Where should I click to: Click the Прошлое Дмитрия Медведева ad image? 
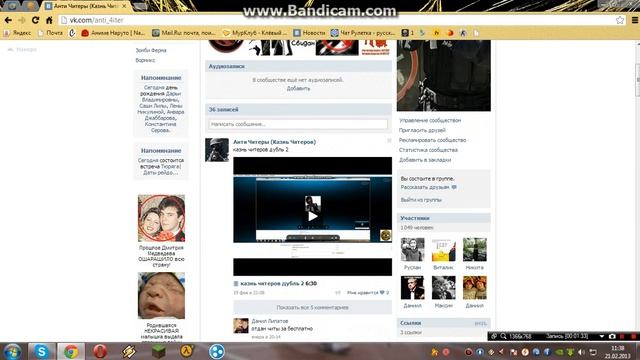161,218
